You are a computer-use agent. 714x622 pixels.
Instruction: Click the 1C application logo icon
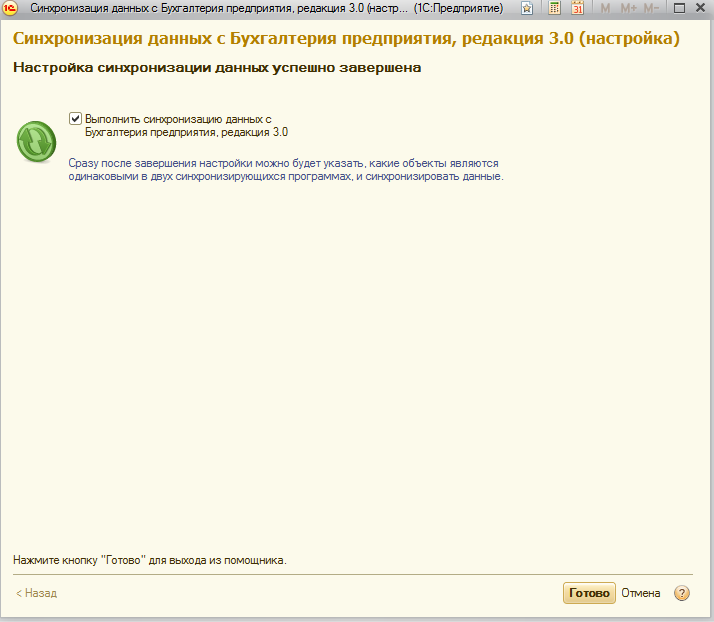[10, 8]
